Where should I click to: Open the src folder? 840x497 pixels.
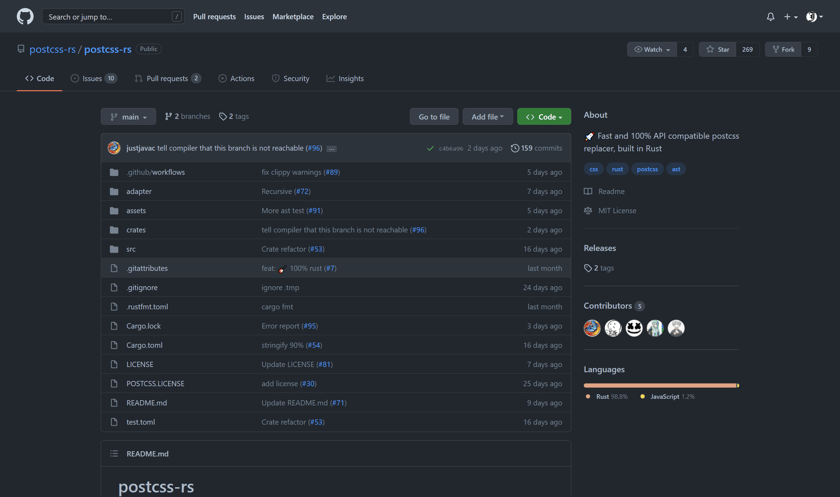(x=131, y=249)
